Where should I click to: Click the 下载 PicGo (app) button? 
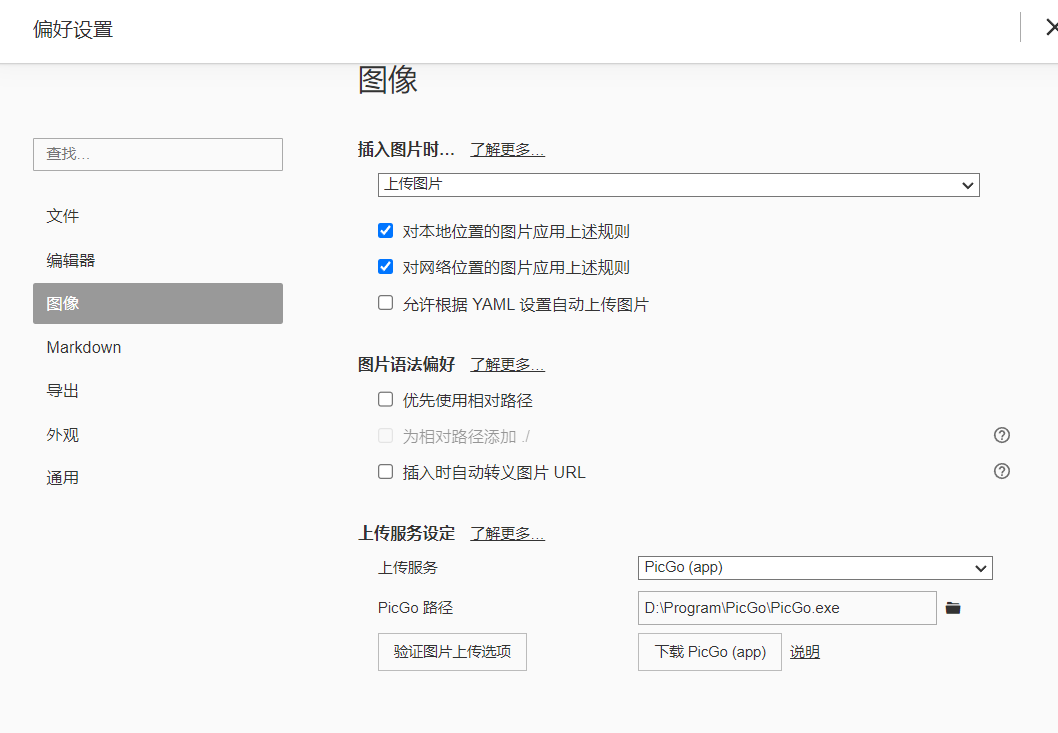[710, 652]
